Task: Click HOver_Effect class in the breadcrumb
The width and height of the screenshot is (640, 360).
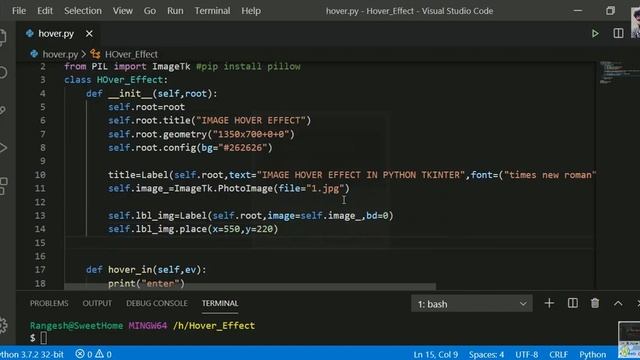Action: 131,54
